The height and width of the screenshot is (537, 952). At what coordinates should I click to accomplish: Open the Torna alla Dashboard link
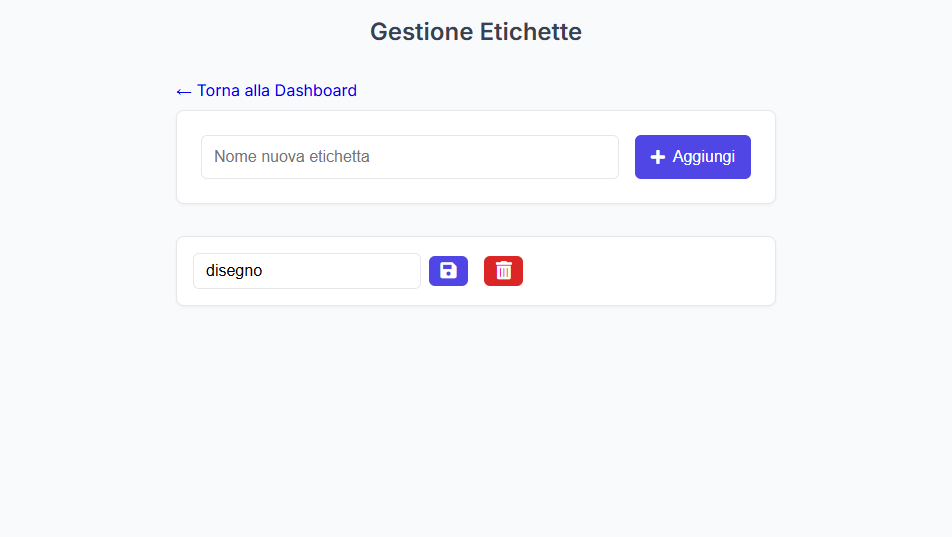267,91
